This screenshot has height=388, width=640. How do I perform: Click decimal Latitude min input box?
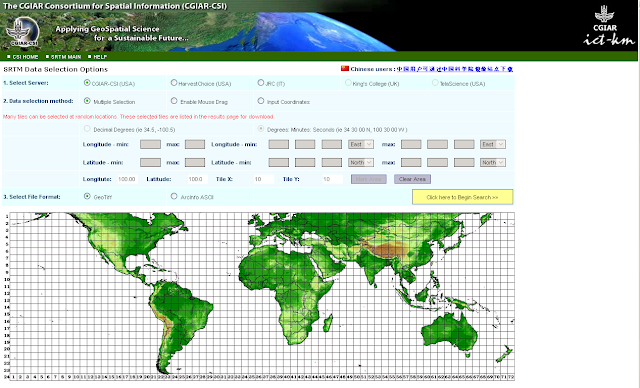click(x=150, y=162)
